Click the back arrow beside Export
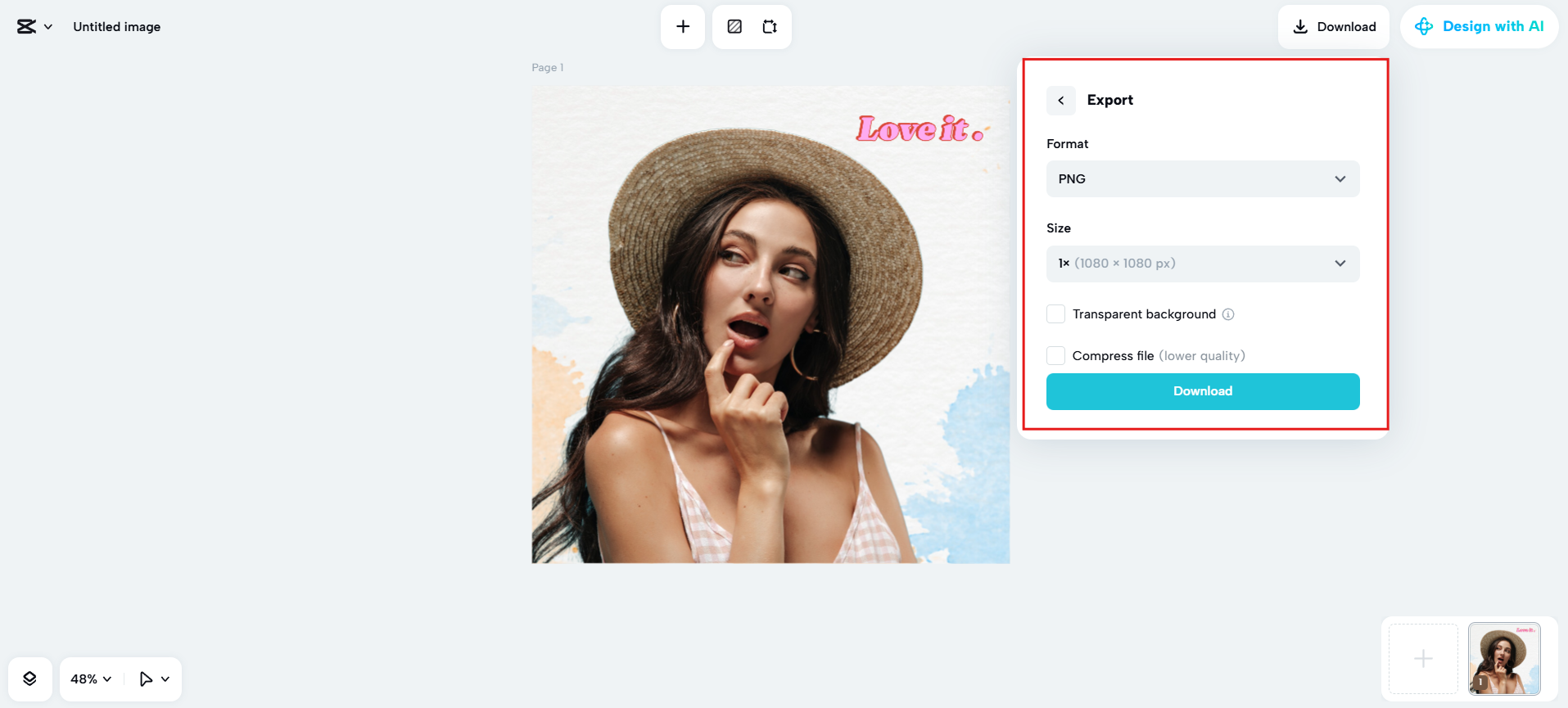The image size is (1568, 708). pyautogui.click(x=1061, y=101)
